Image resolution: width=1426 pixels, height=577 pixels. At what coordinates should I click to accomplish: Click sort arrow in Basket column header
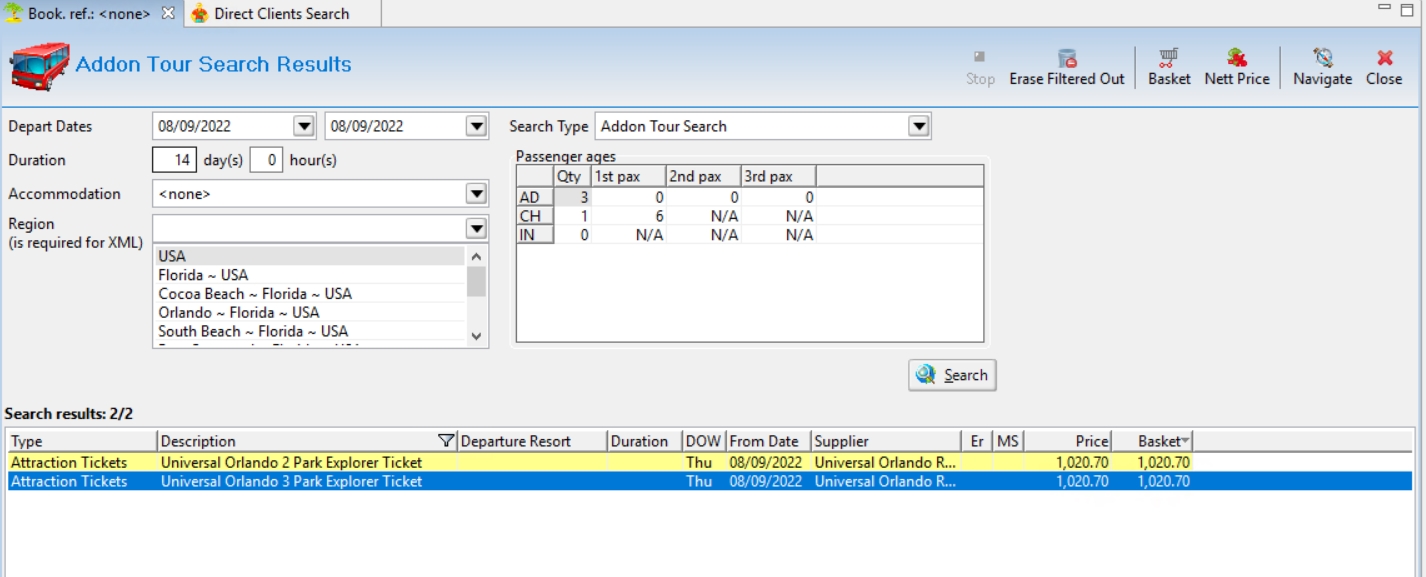[x=1186, y=441]
